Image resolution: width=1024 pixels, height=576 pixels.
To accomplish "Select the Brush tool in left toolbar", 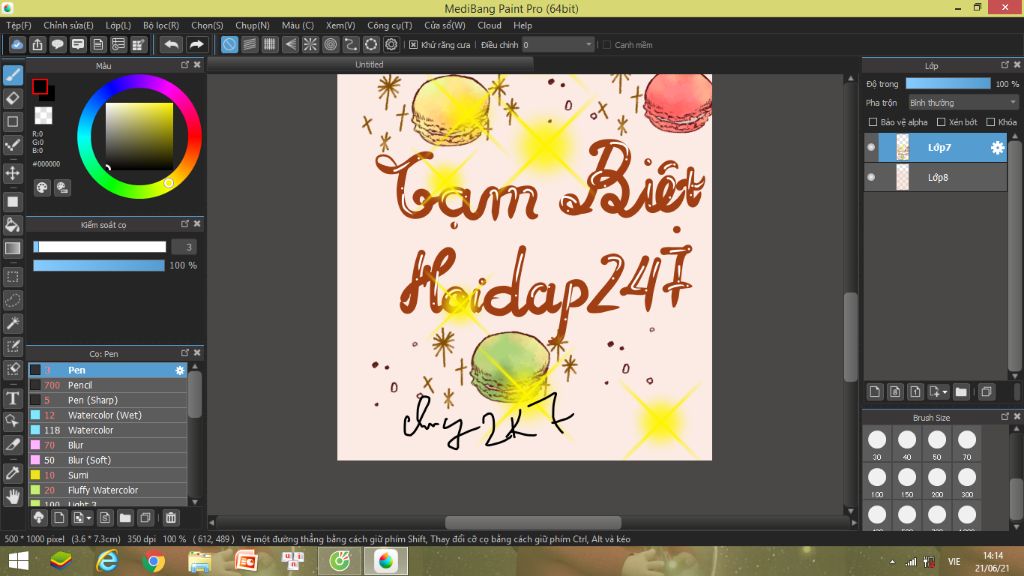I will (x=12, y=75).
